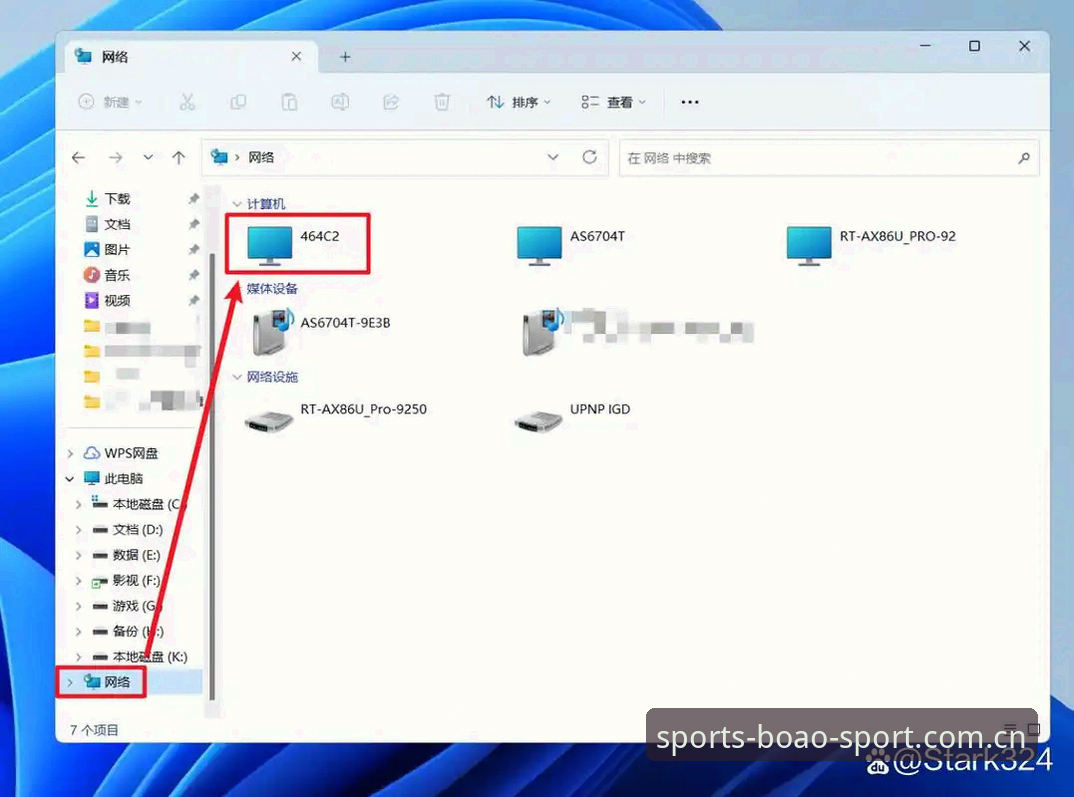
Task: Expand the 数据 (E:) tree node
Action: click(x=78, y=555)
